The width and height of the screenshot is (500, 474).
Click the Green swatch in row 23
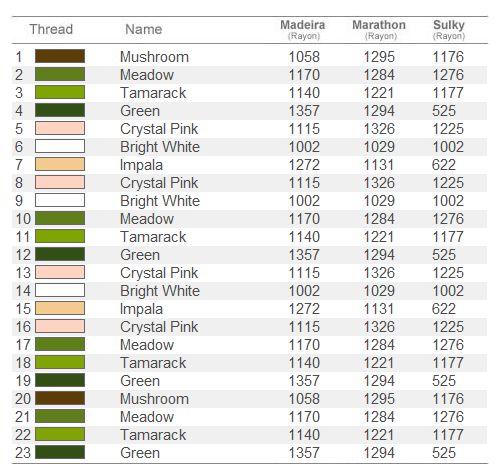click(60, 452)
